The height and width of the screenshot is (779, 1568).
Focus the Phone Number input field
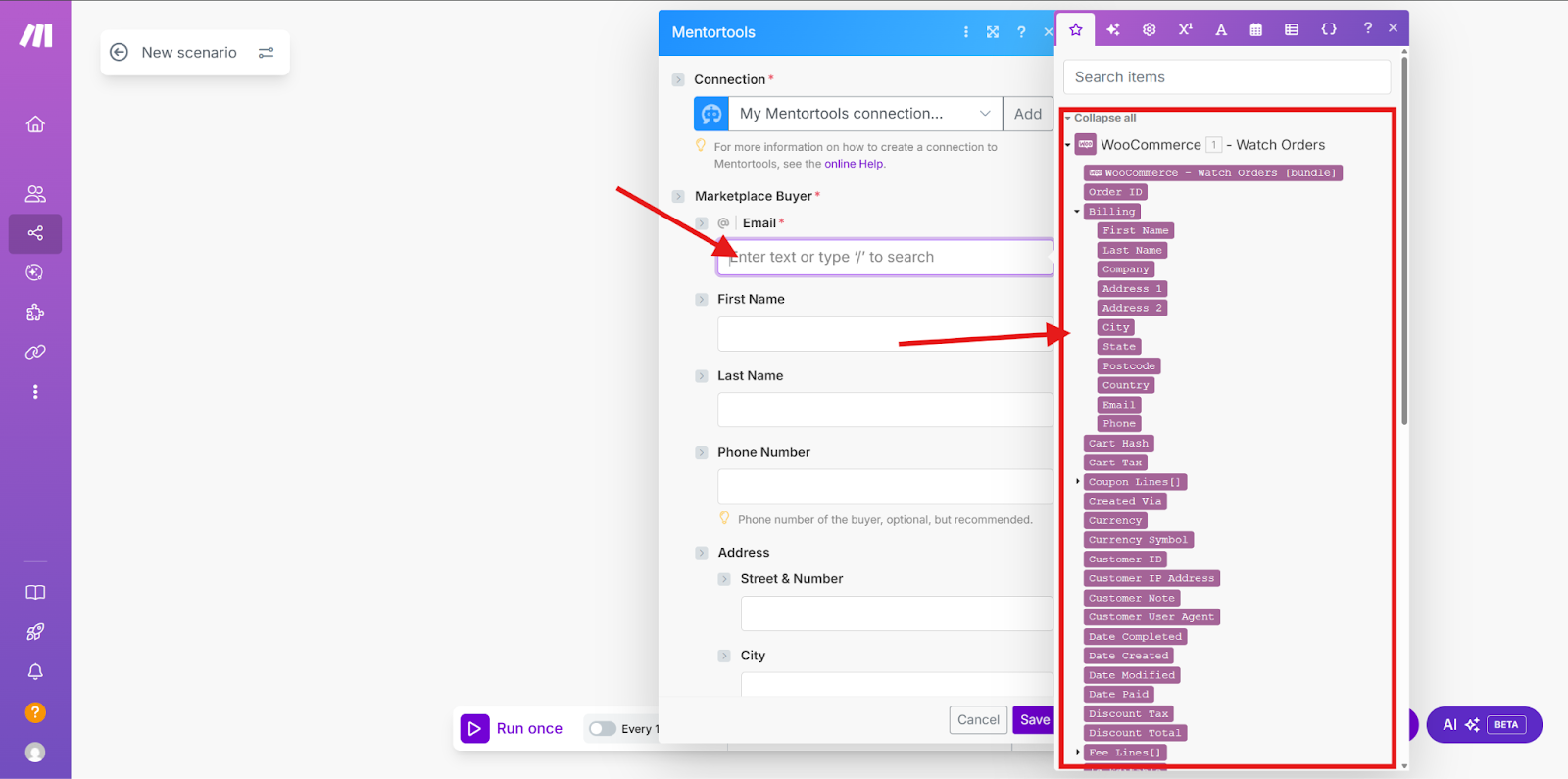click(886, 486)
